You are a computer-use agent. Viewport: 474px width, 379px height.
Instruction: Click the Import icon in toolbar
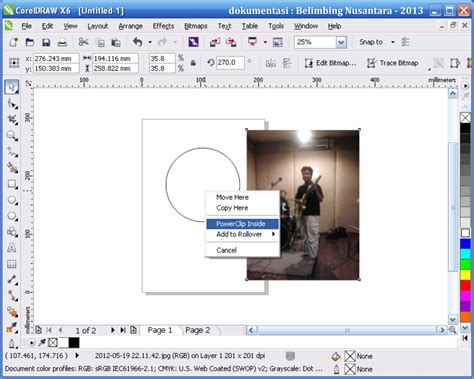(215, 42)
